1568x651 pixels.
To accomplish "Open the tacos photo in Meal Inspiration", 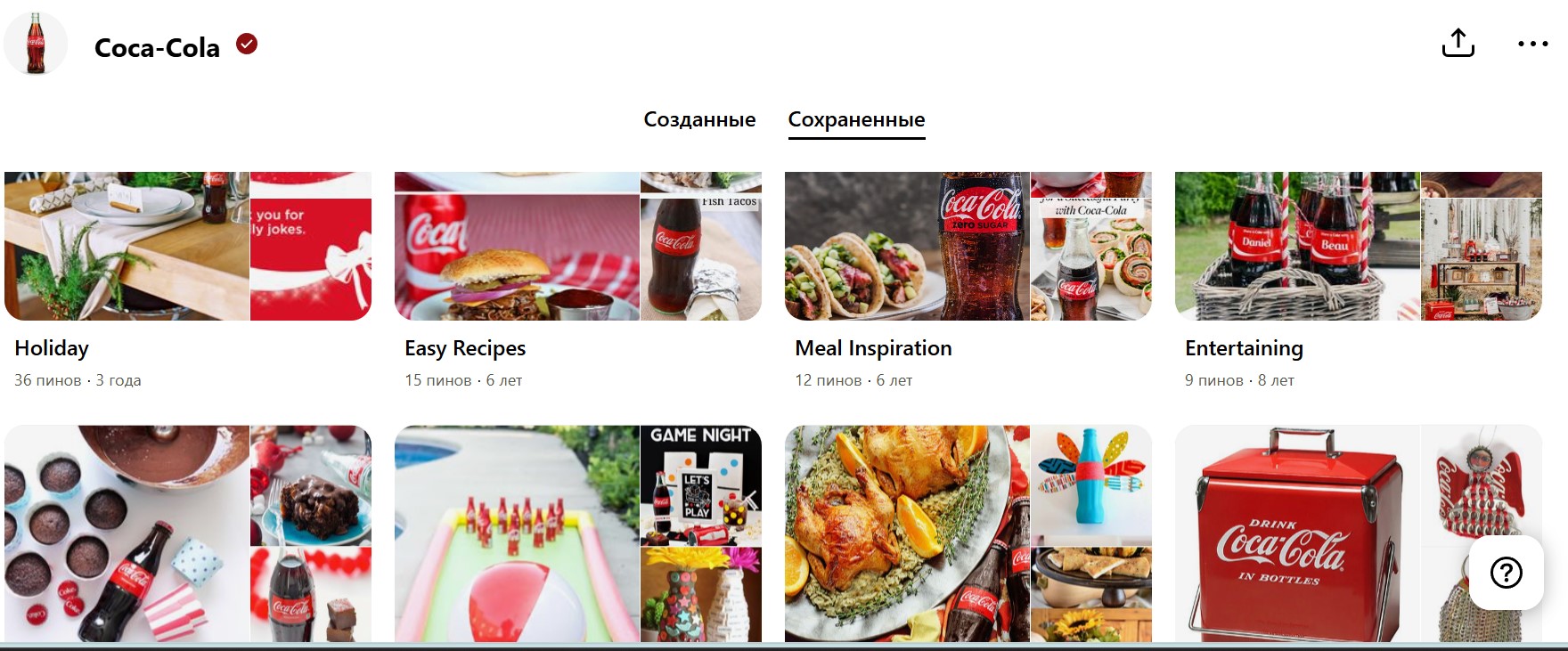I will 907,246.
